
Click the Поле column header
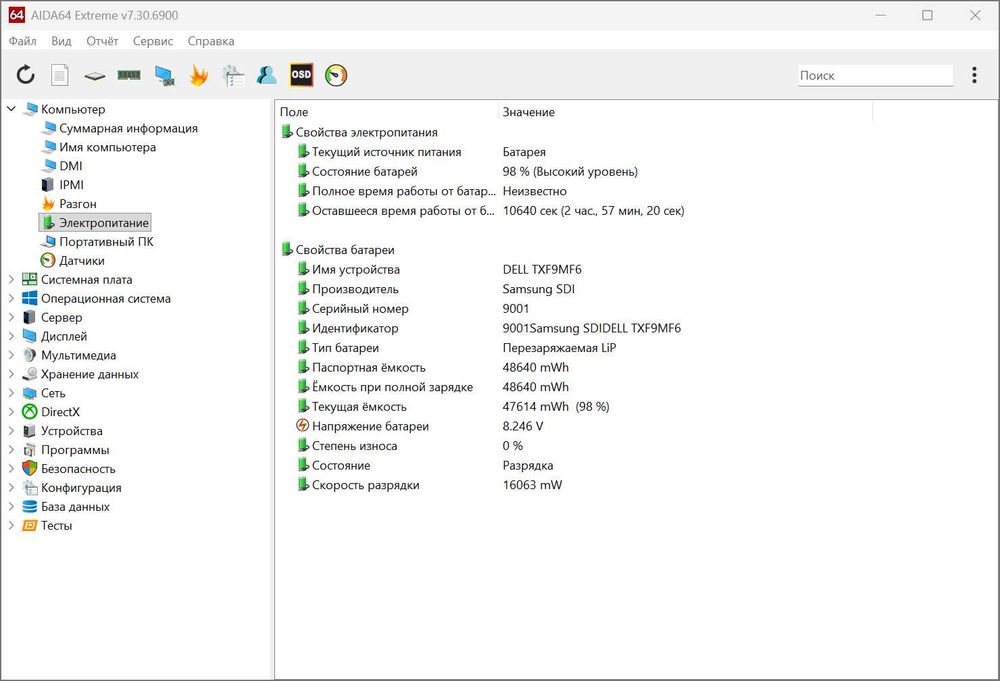pyautogui.click(x=386, y=112)
